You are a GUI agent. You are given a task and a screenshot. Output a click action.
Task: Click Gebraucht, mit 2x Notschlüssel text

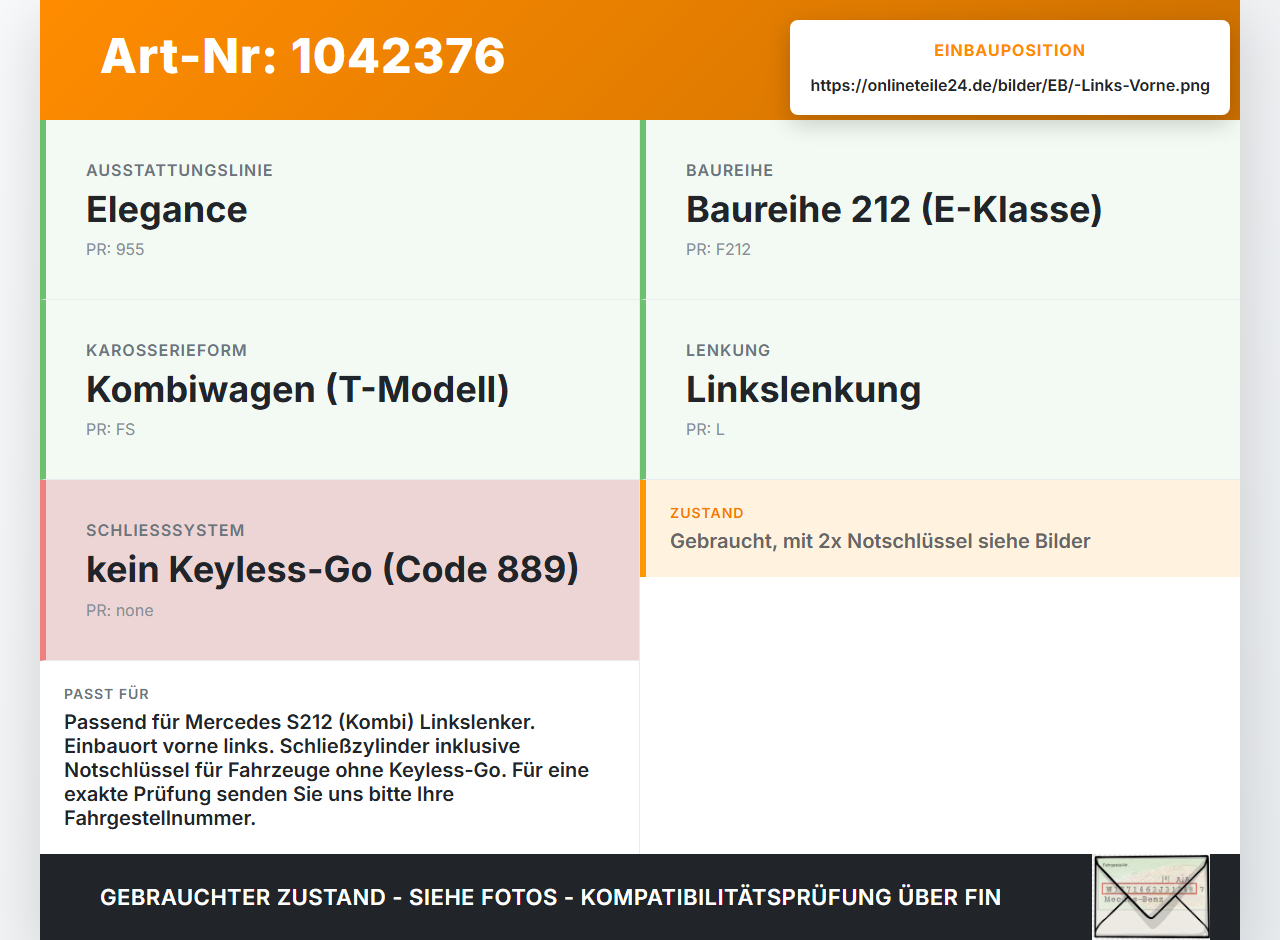point(880,541)
